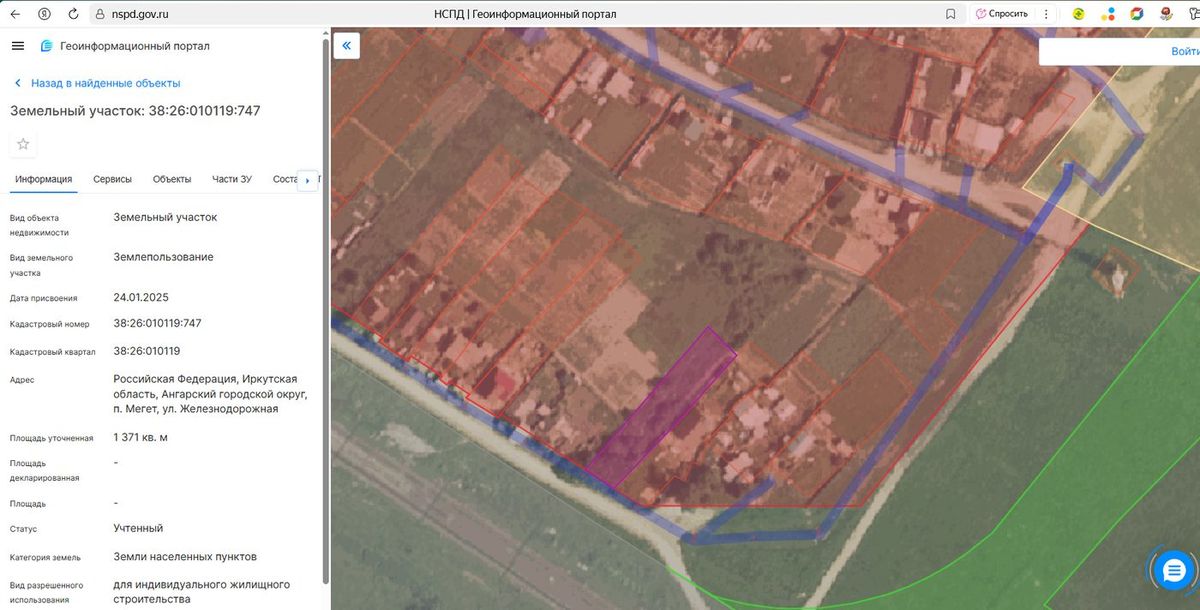Open the Yandex home button
The width and height of the screenshot is (1200, 610).
(44, 14)
